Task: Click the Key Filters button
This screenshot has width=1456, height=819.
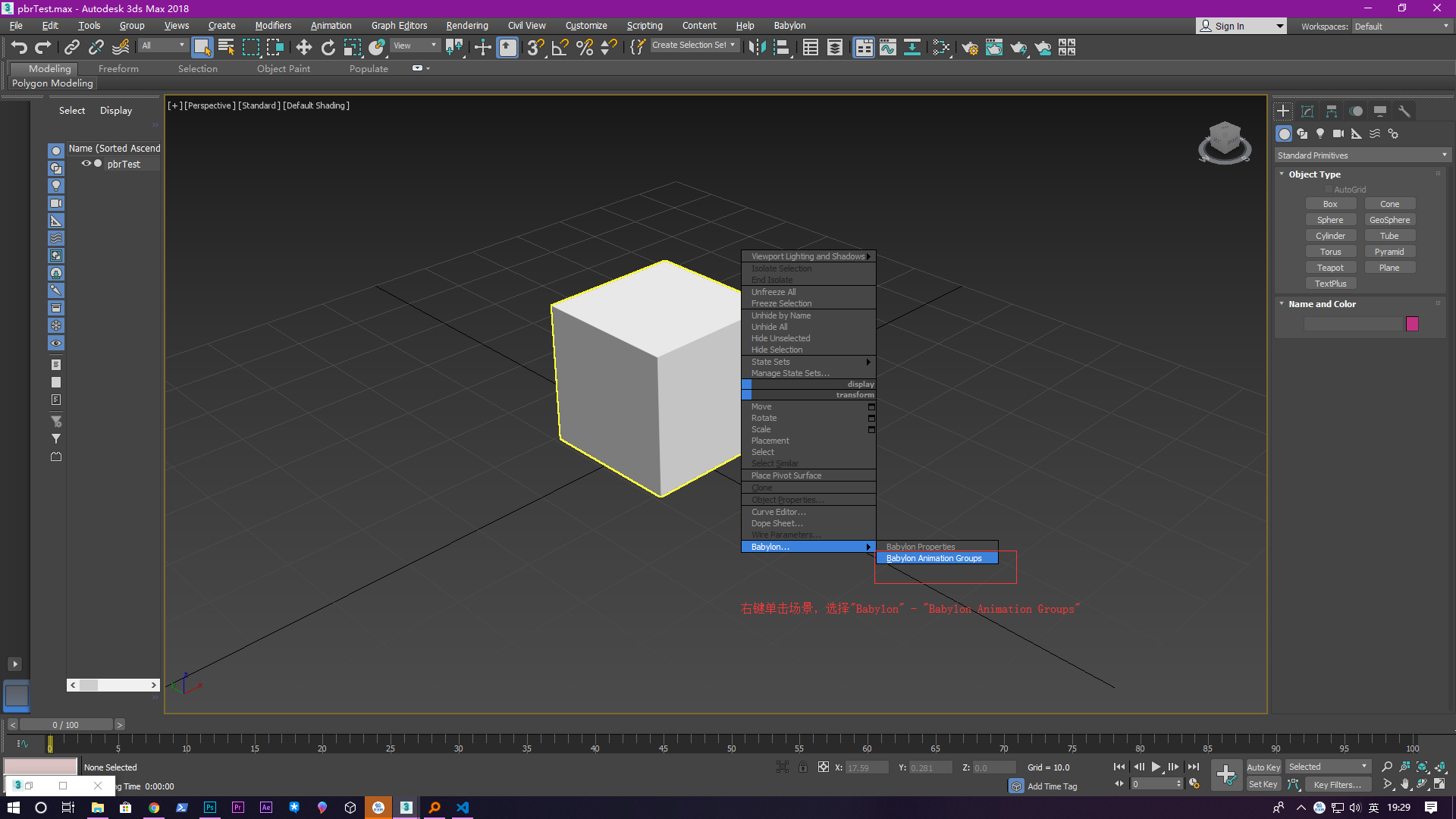Action: (x=1337, y=785)
